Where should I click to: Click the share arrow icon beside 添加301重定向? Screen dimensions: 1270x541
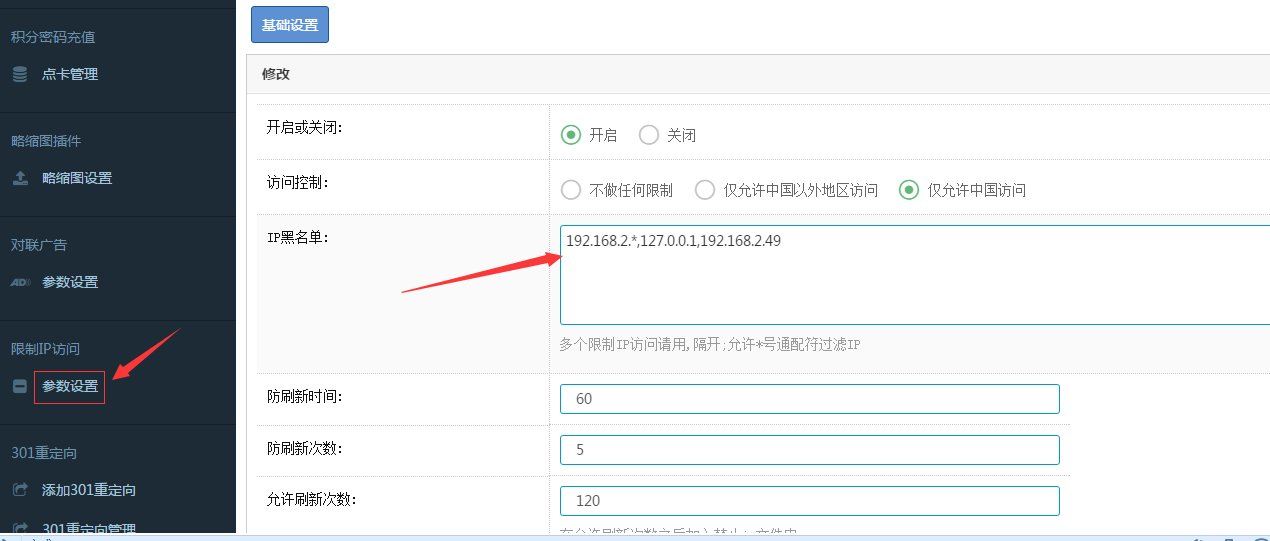[20, 490]
